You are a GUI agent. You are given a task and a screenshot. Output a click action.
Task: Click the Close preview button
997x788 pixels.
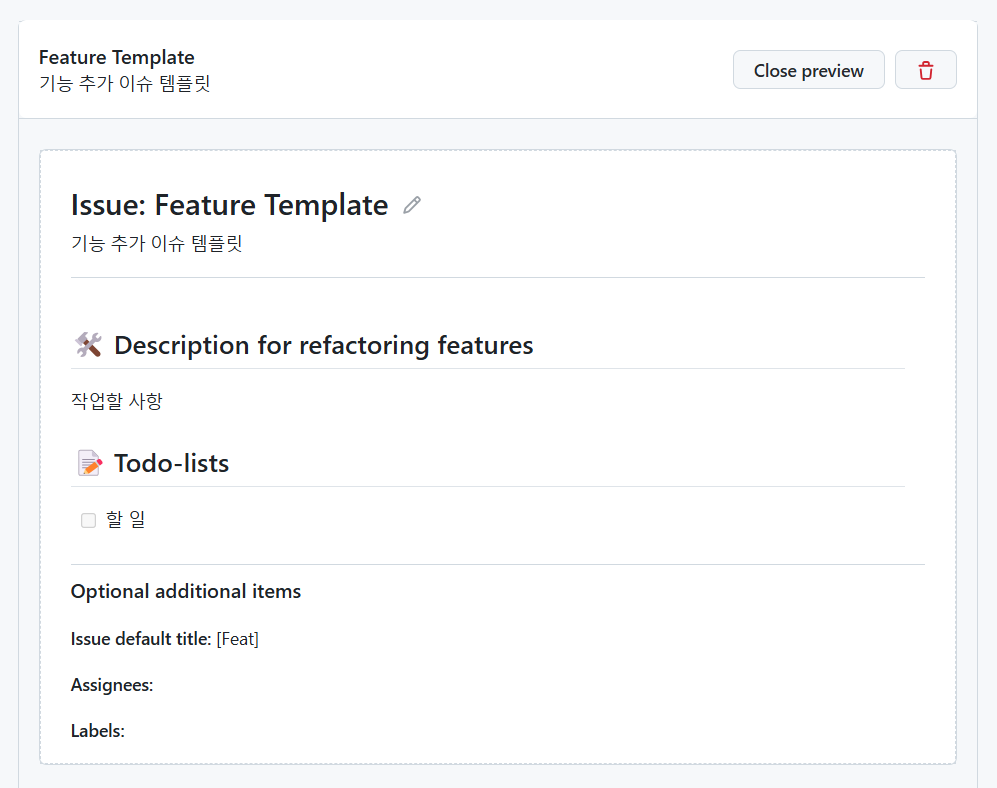coord(808,70)
